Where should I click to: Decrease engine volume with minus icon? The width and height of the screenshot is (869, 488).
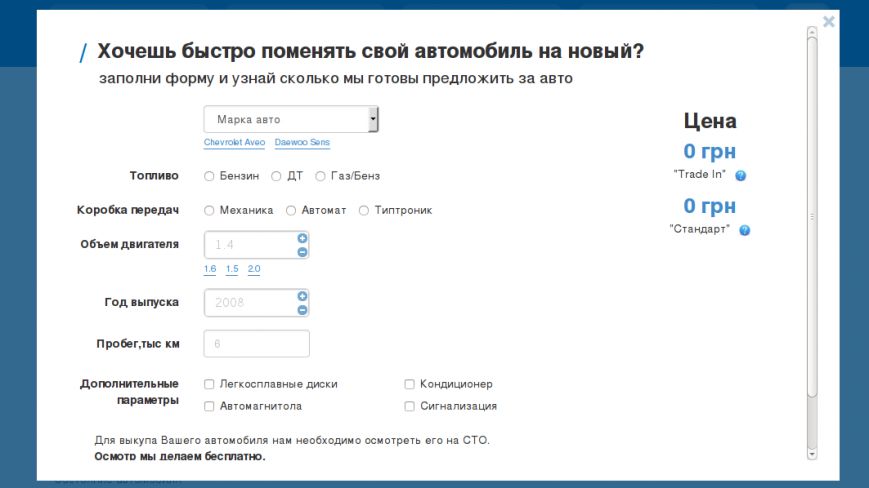(302, 252)
